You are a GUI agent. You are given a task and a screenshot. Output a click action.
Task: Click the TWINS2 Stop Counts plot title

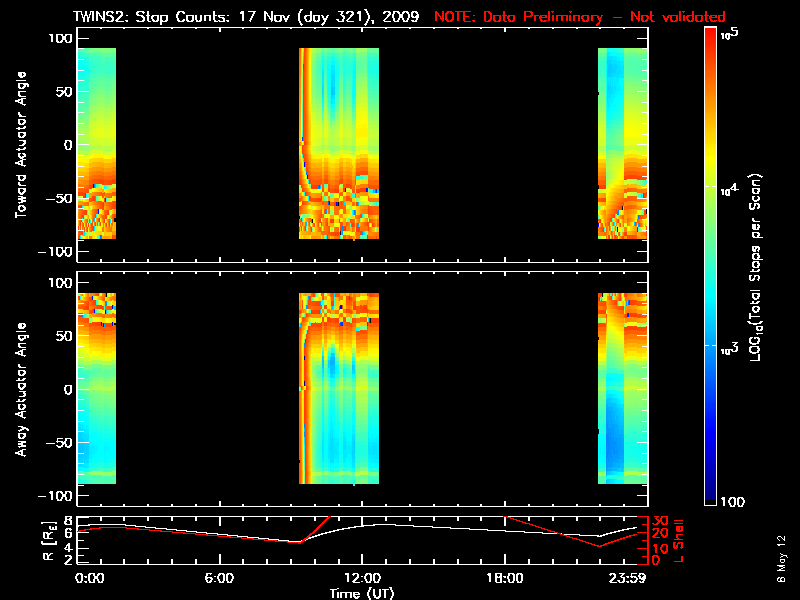coord(246,16)
